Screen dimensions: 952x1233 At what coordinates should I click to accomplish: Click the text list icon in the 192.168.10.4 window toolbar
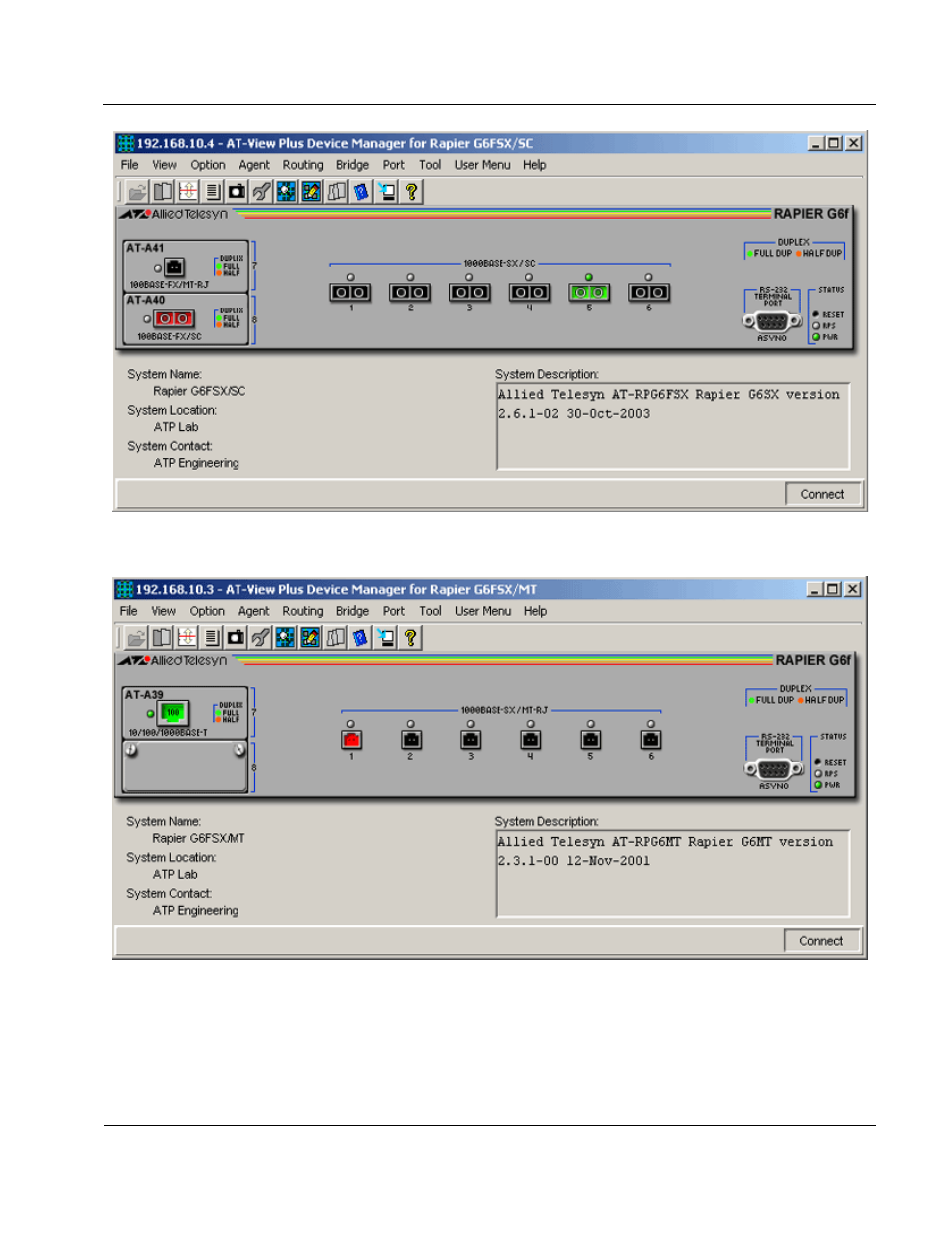pyautogui.click(x=212, y=191)
